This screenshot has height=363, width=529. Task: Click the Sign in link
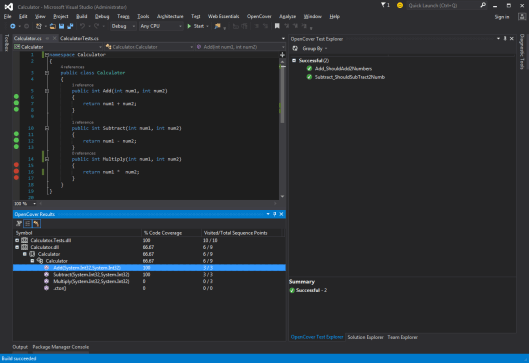point(502,17)
